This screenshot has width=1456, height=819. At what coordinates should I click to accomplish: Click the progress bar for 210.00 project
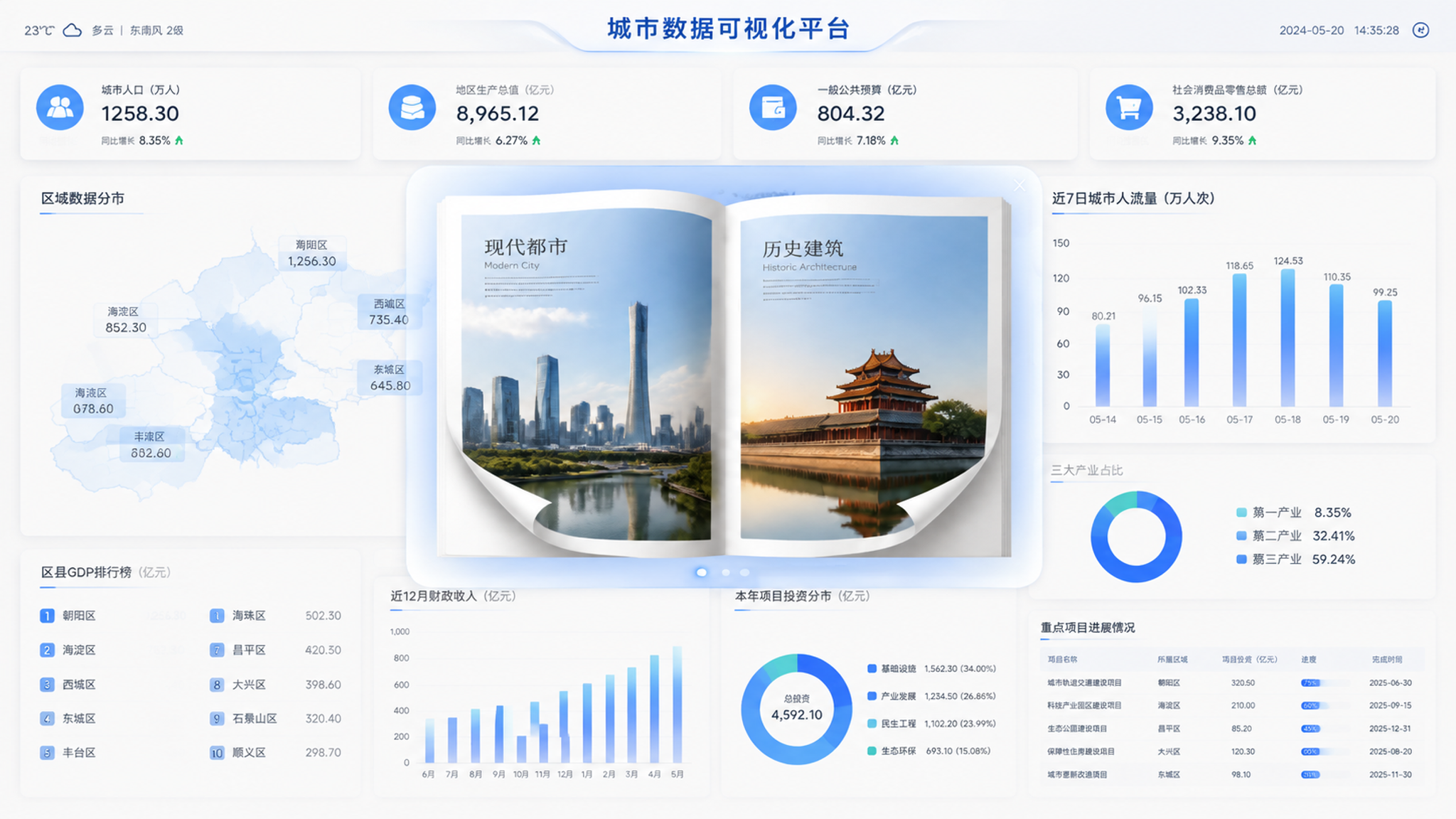pos(1324,706)
